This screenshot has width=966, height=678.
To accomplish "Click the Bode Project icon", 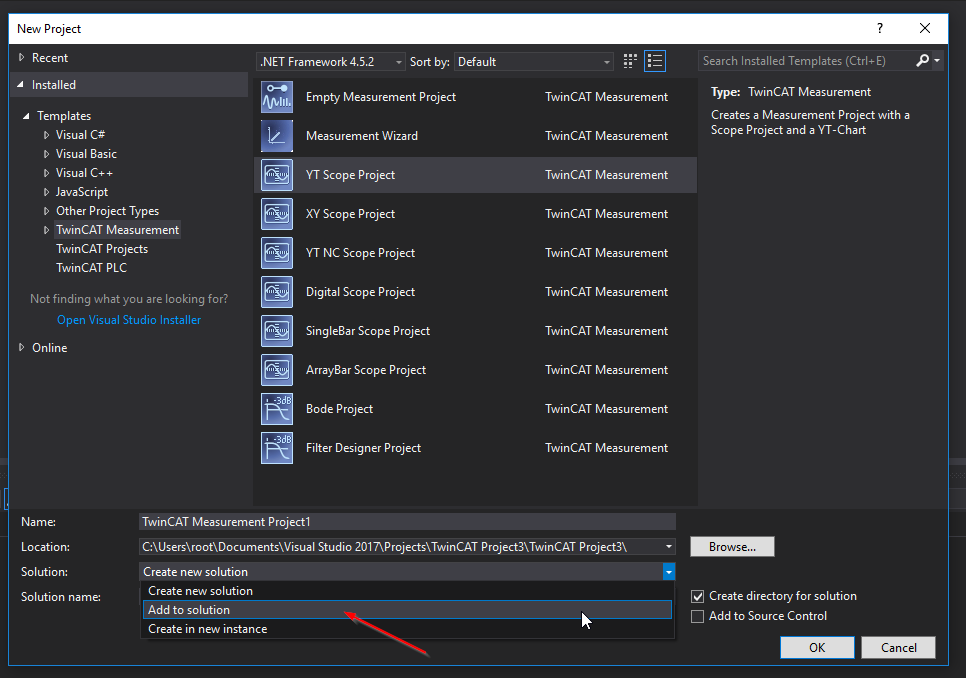I will [277, 409].
